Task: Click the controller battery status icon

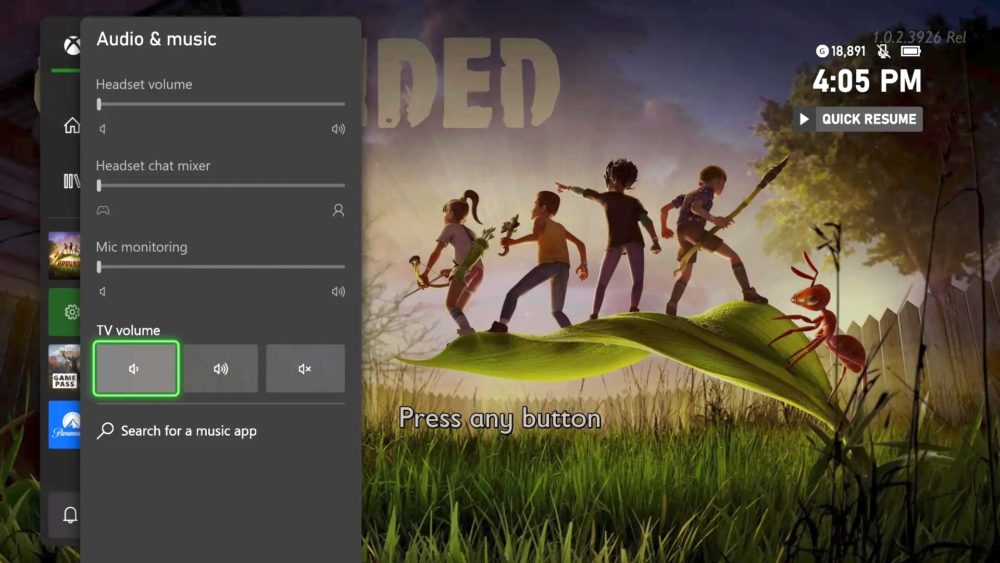Action: 910,51
